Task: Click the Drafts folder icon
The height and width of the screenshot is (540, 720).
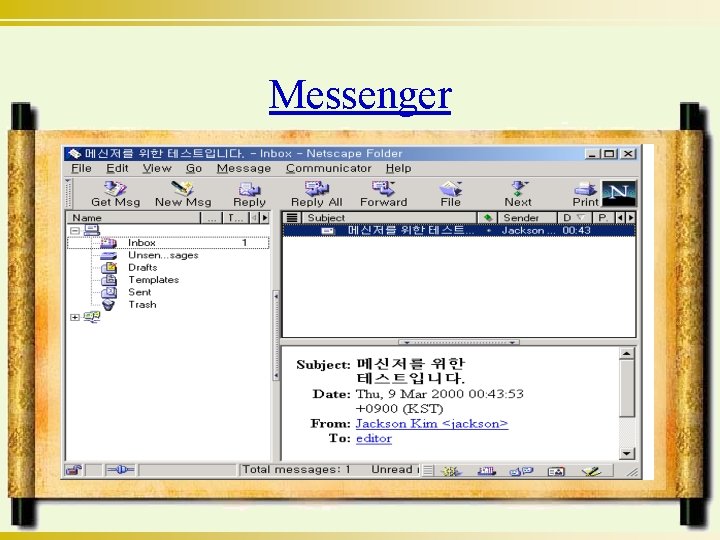Action: coord(109,267)
